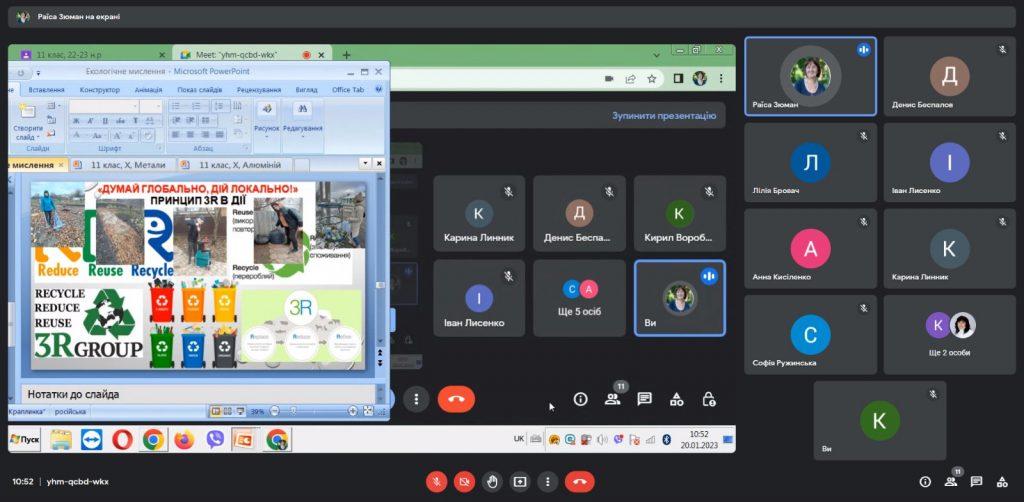Toggle slideshow view button in PowerPoint status bar
The image size is (1024, 502).
(x=240, y=411)
